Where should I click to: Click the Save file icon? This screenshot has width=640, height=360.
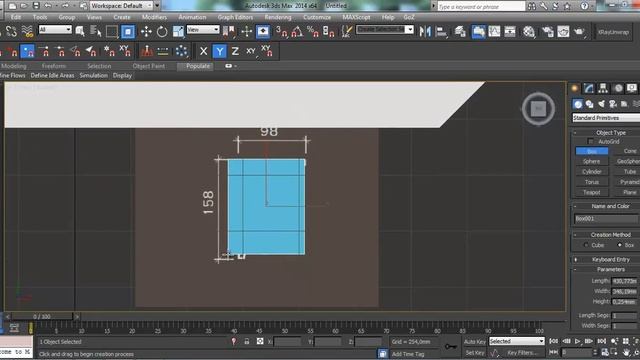click(36, 6)
